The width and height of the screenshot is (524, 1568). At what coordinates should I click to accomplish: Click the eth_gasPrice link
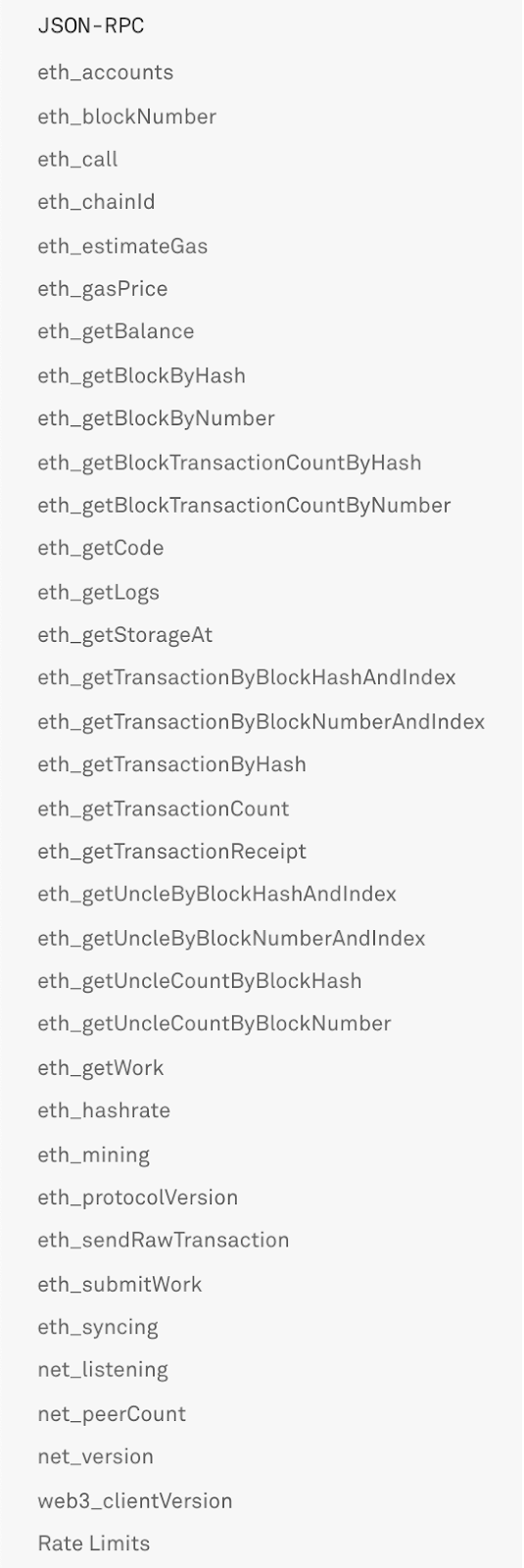point(103,289)
